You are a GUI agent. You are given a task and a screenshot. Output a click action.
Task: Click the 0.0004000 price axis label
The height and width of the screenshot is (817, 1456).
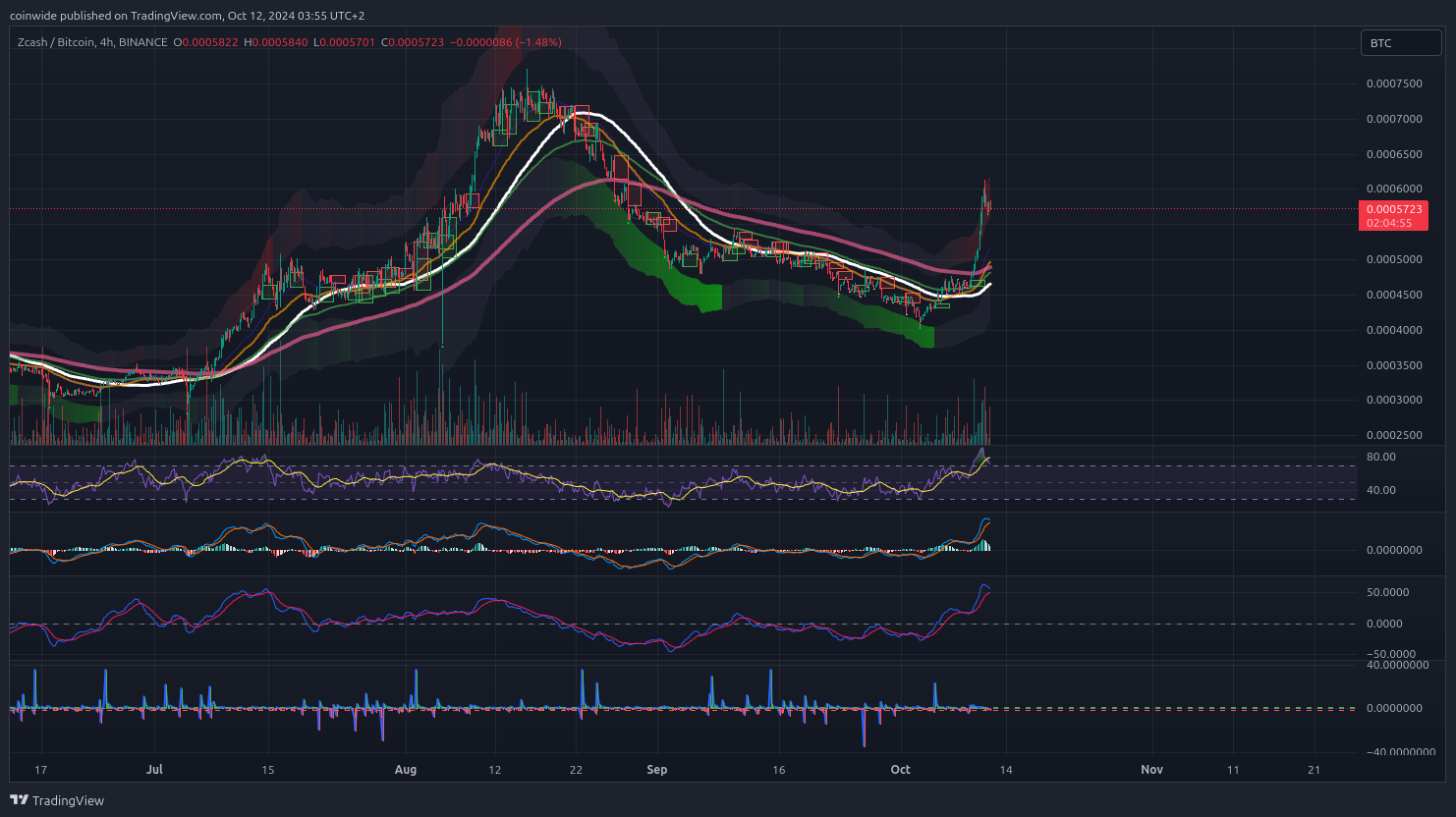tap(1394, 330)
